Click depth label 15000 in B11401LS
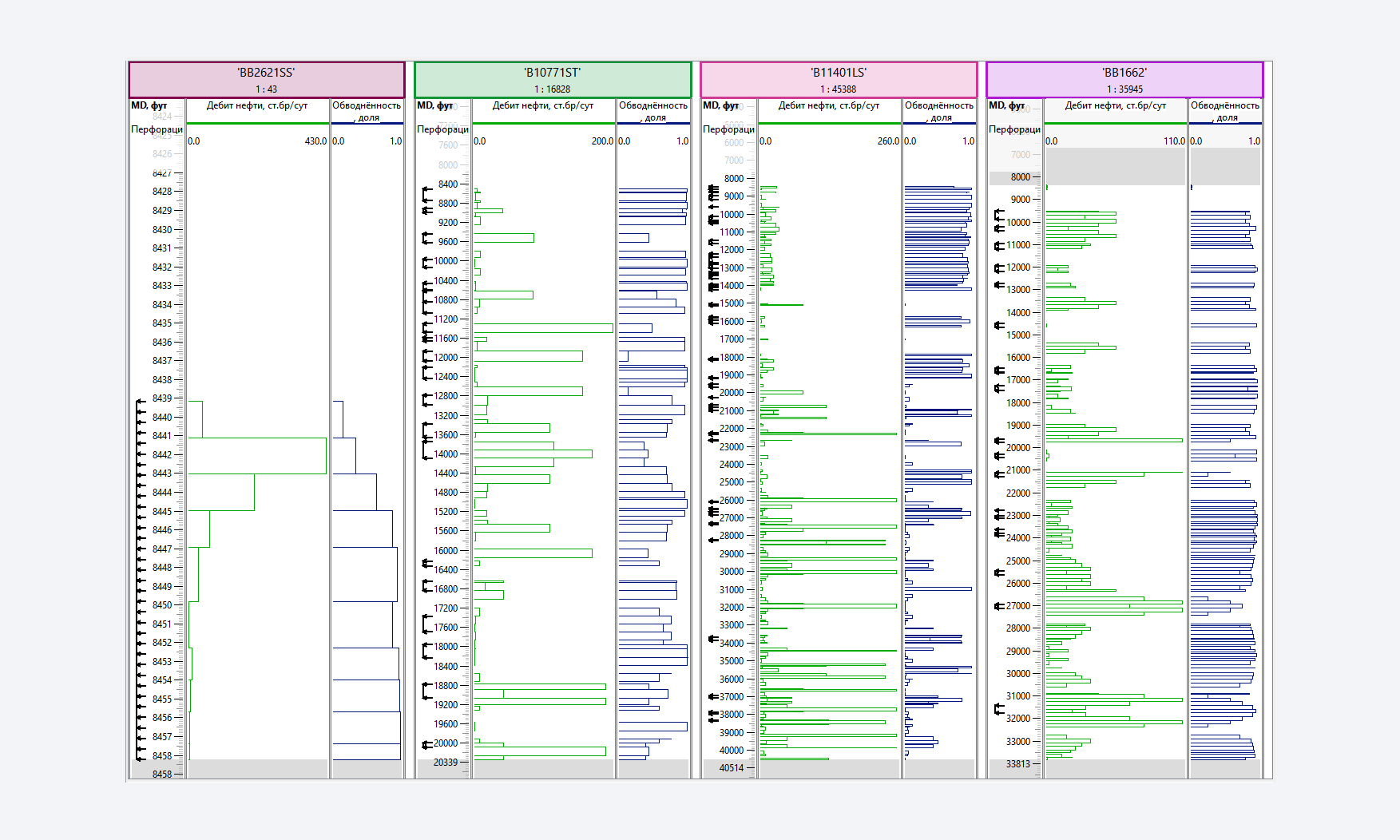This screenshot has width=1400, height=840. [x=732, y=303]
